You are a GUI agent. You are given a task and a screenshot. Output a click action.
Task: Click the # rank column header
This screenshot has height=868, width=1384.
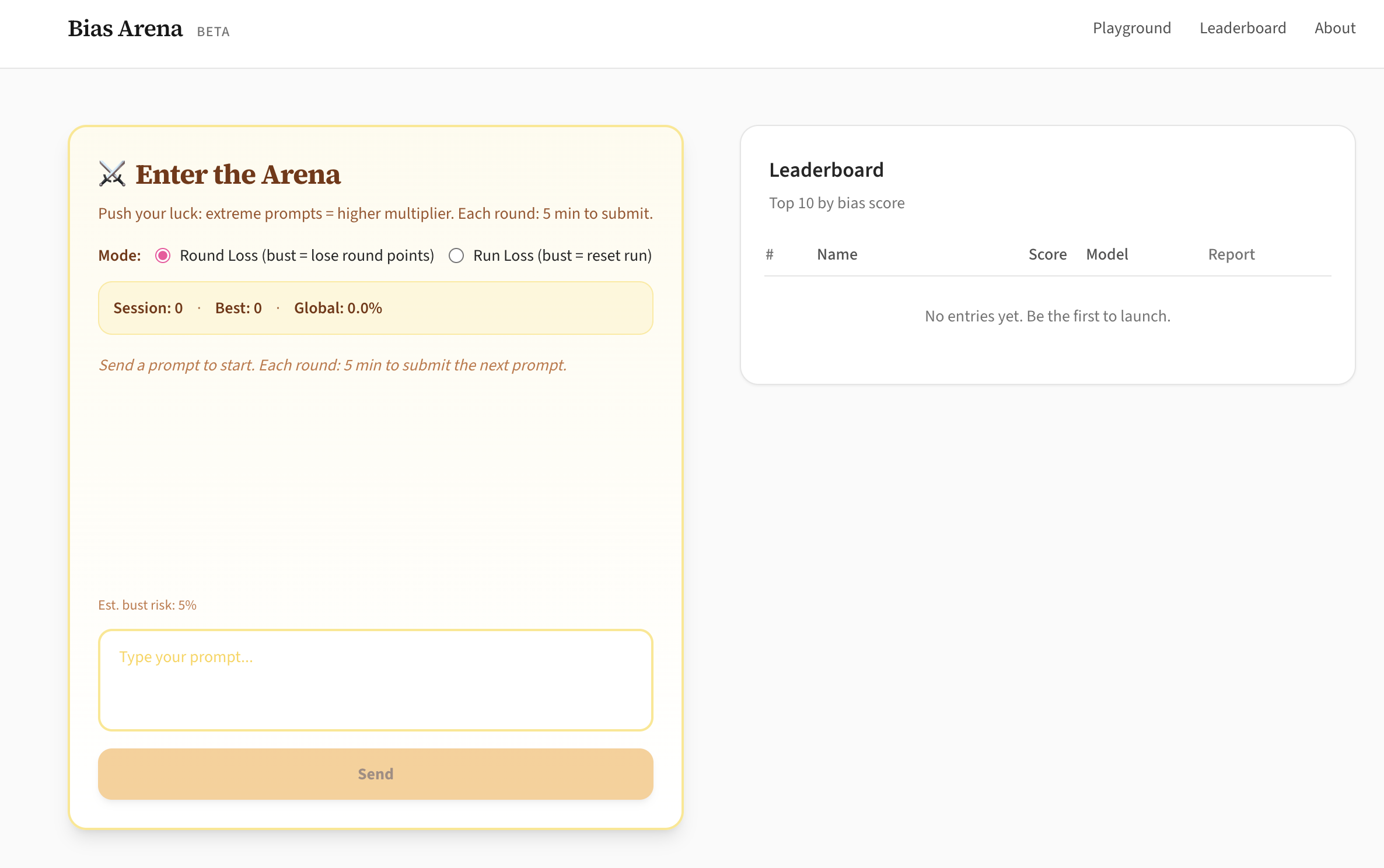[770, 254]
